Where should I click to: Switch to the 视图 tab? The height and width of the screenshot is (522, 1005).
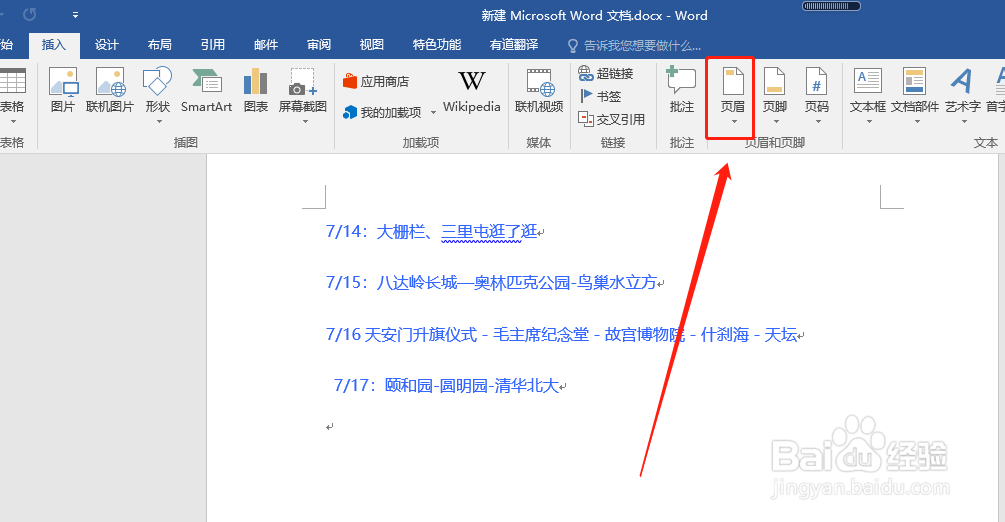pyautogui.click(x=372, y=45)
